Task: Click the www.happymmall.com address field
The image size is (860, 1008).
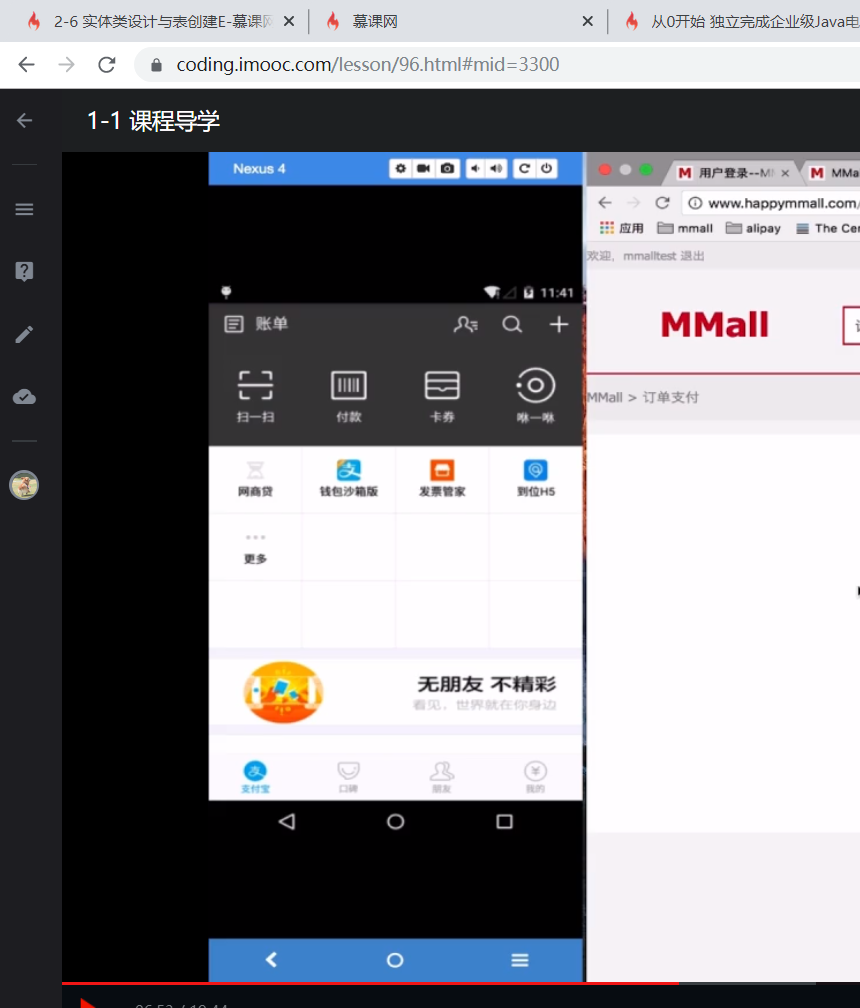Action: [771, 203]
